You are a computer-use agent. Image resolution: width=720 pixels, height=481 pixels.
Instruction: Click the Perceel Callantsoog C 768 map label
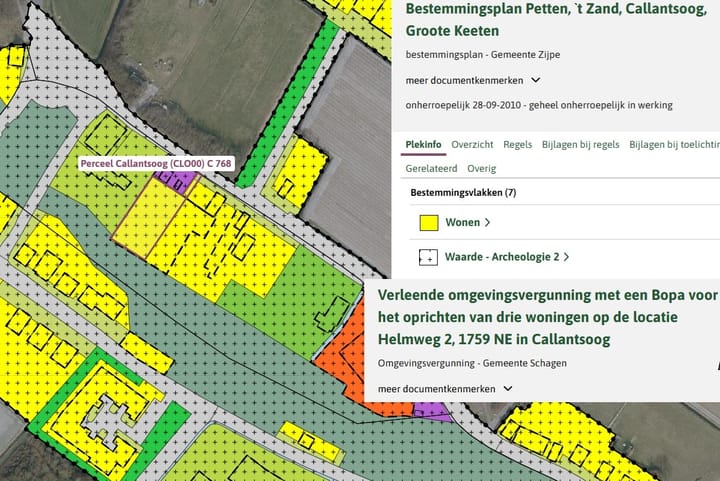point(155,162)
